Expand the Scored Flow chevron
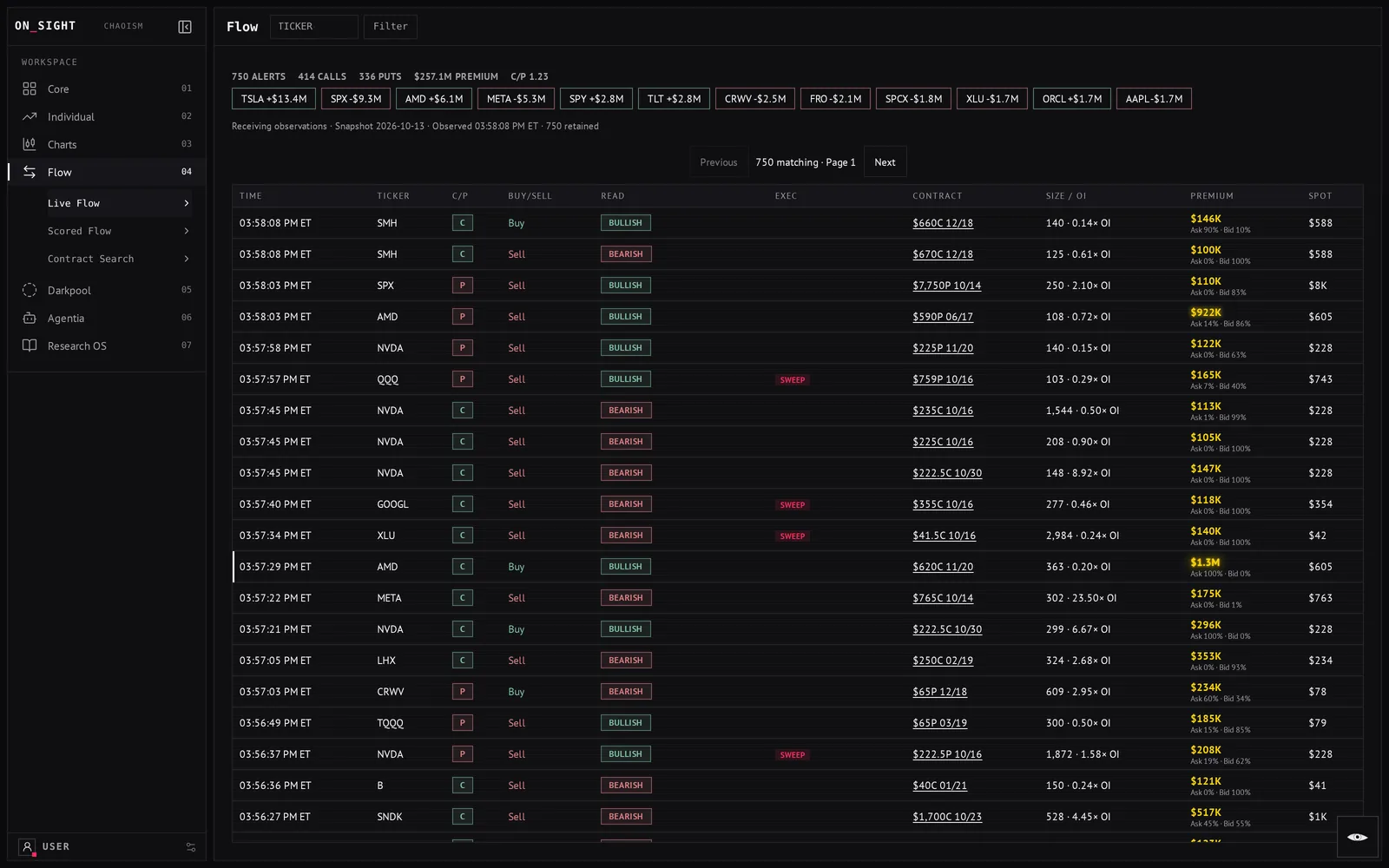 (187, 231)
